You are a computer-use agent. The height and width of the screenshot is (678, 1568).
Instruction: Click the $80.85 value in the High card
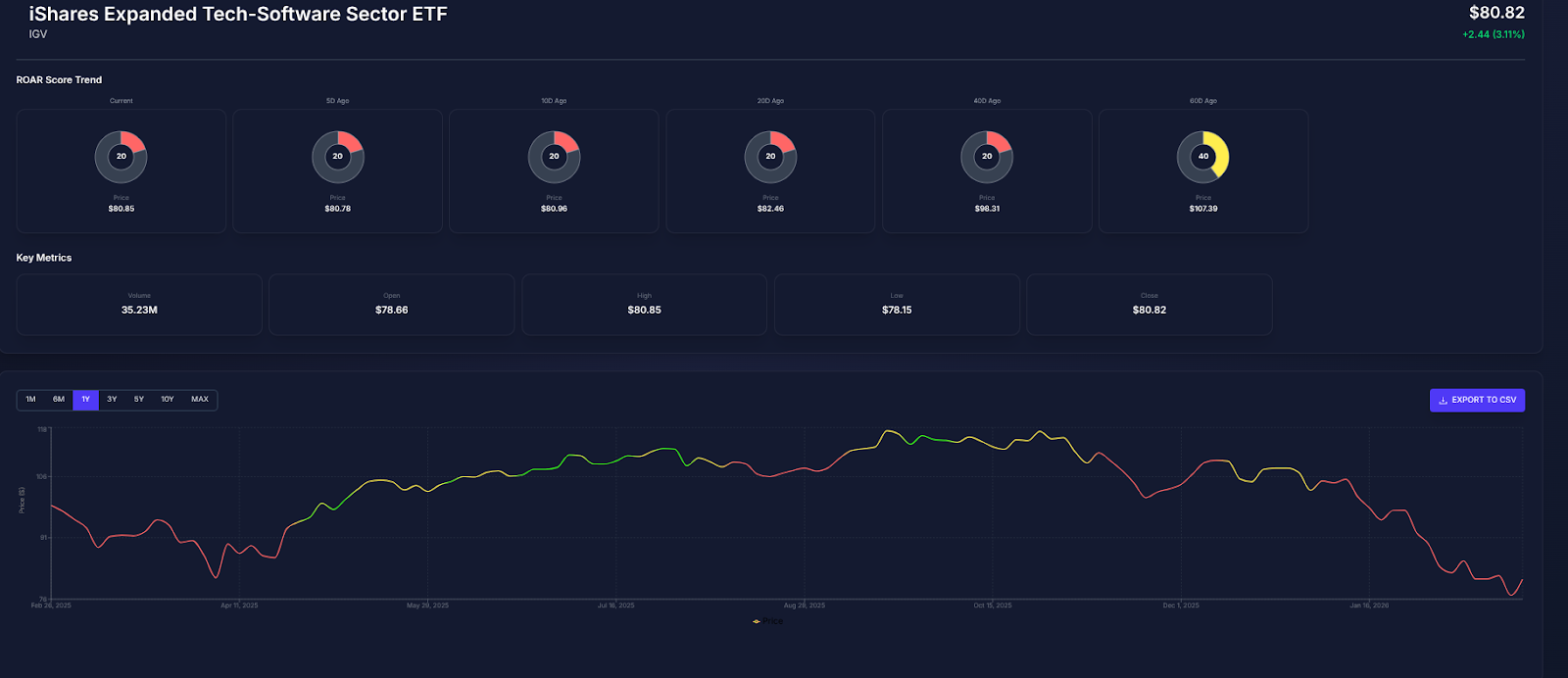(x=645, y=310)
